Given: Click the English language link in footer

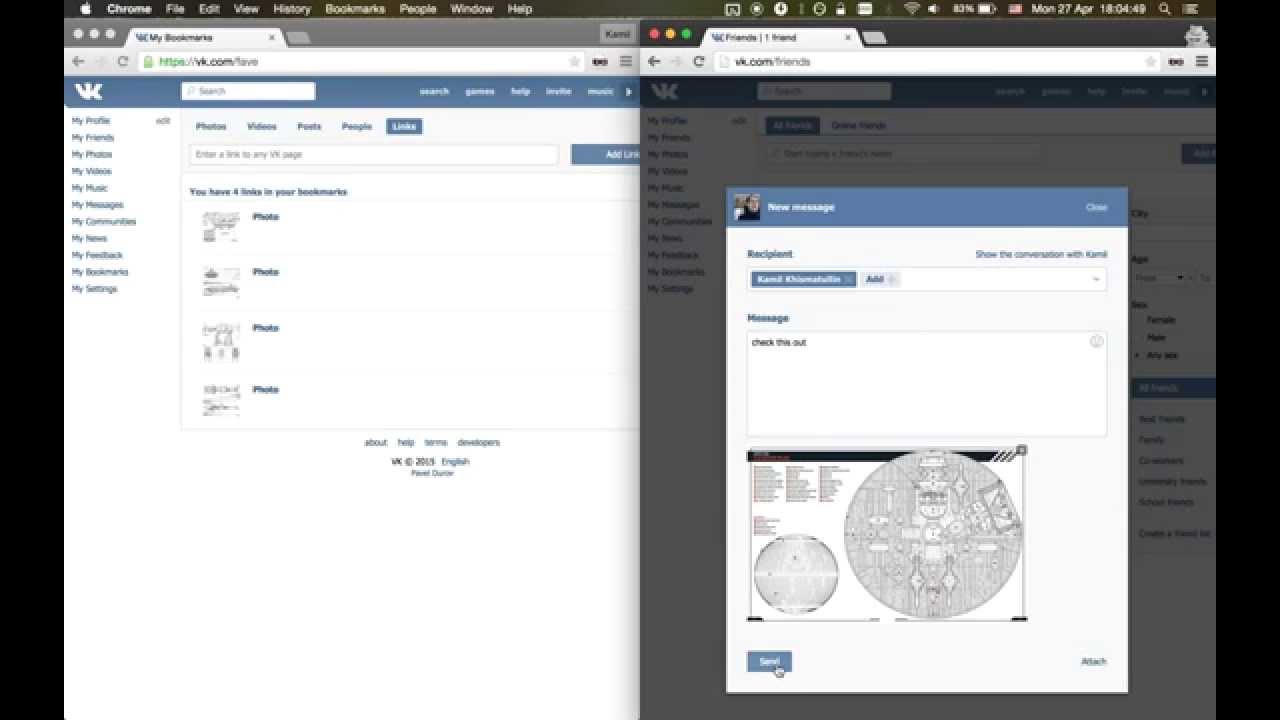Looking at the screenshot, I should (x=455, y=462).
